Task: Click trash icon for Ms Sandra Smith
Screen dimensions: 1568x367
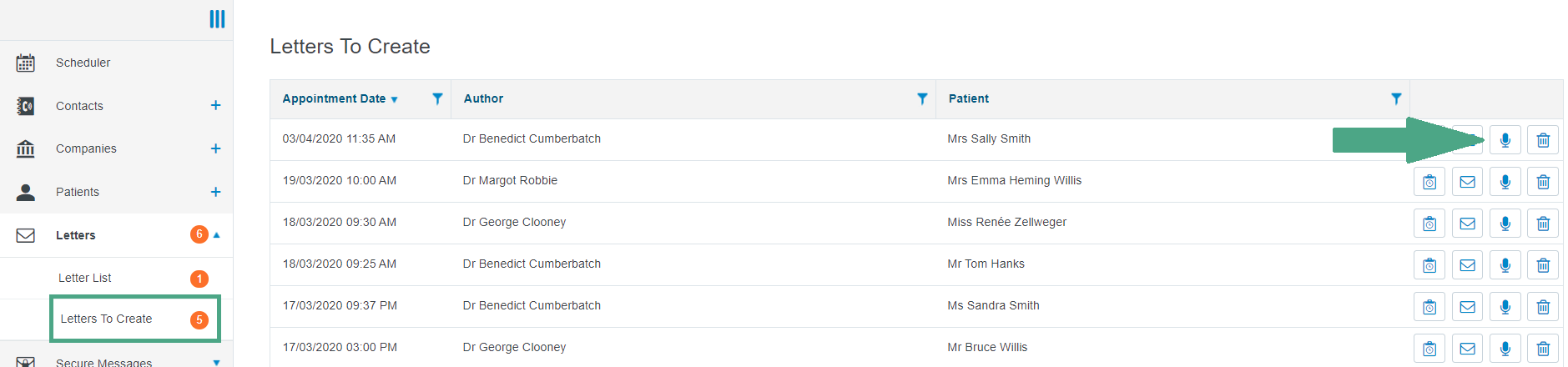Action: click(1543, 307)
